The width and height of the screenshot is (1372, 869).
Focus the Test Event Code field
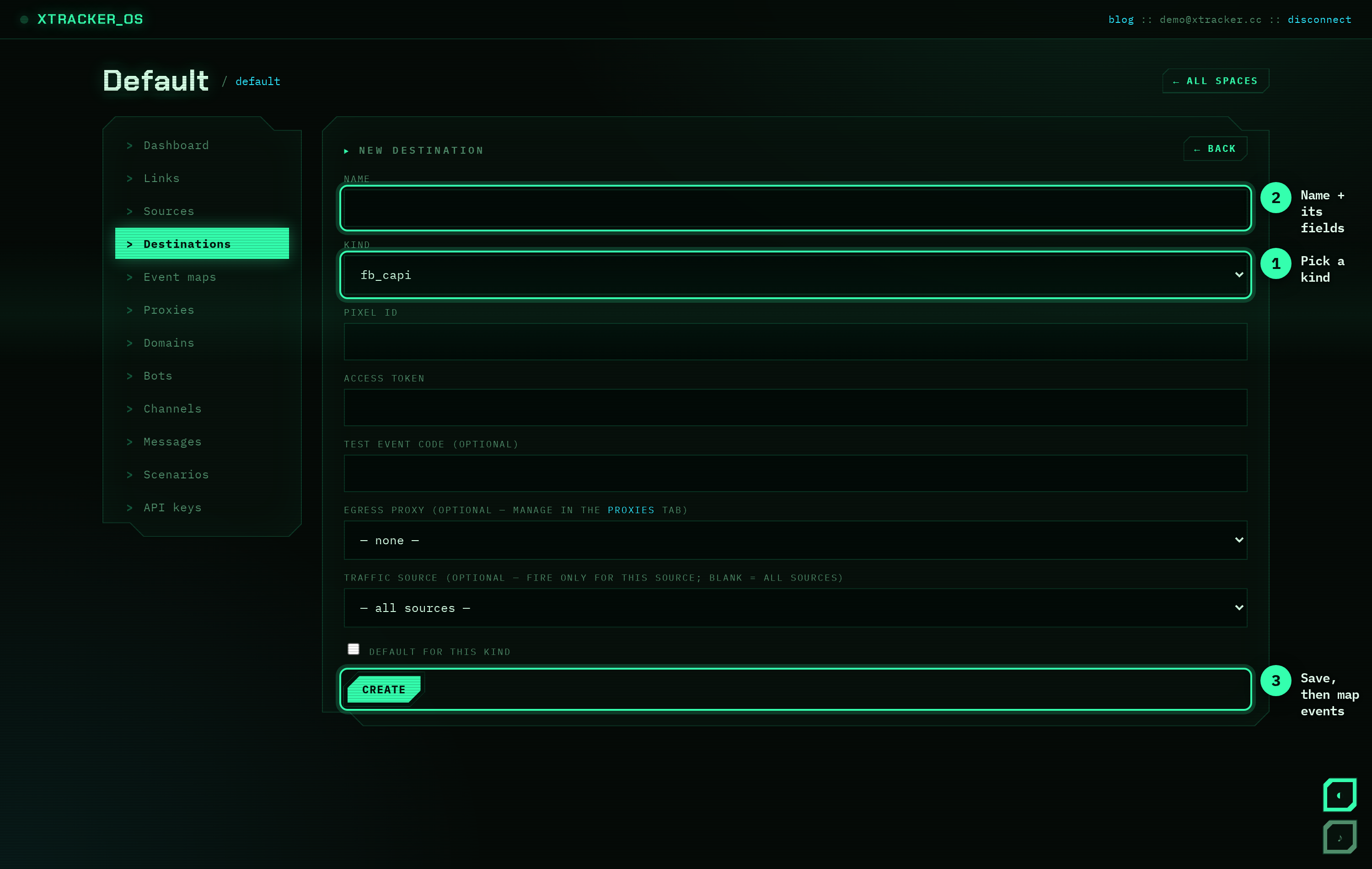(795, 473)
